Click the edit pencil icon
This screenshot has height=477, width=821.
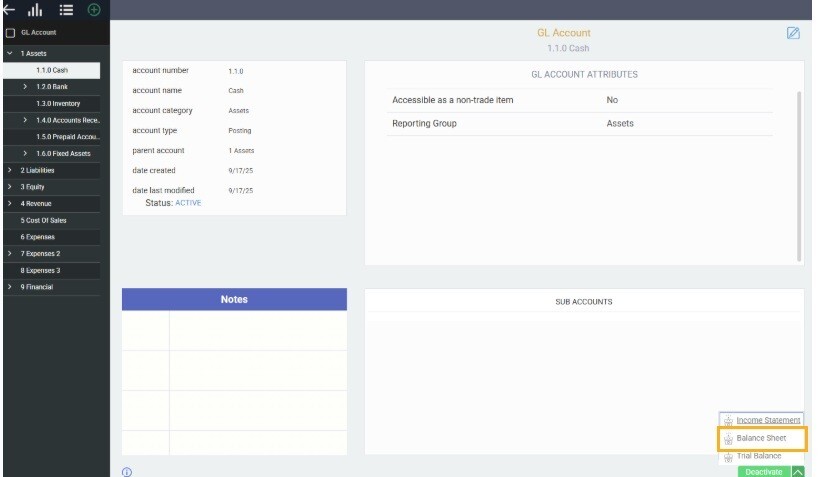pyautogui.click(x=793, y=33)
